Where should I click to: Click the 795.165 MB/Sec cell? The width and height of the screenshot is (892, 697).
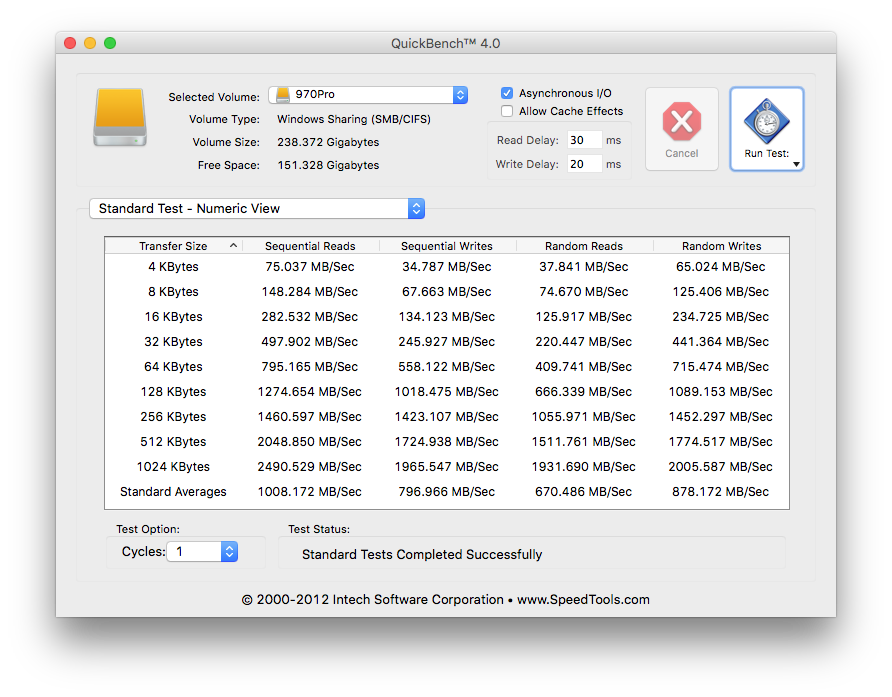pos(310,366)
